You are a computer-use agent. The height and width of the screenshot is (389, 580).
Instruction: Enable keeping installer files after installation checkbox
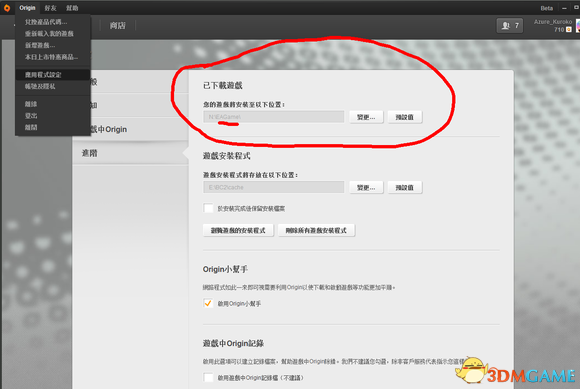[x=208, y=208]
